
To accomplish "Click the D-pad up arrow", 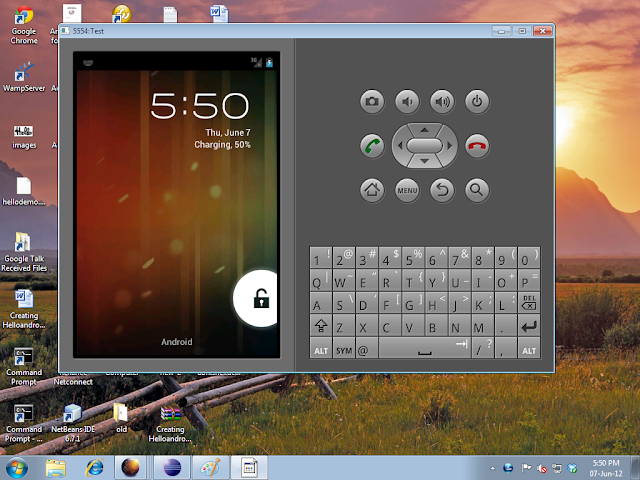I will [x=424, y=130].
